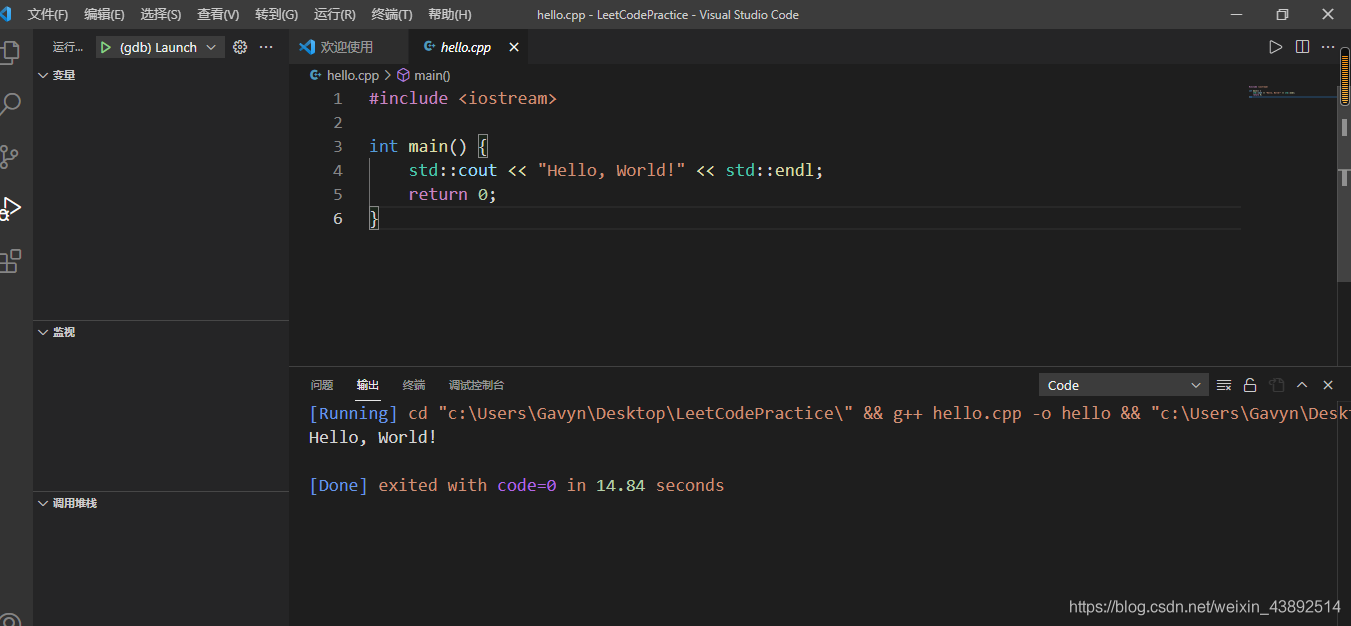Open the Code output channel dropdown

pyautogui.click(x=1124, y=385)
